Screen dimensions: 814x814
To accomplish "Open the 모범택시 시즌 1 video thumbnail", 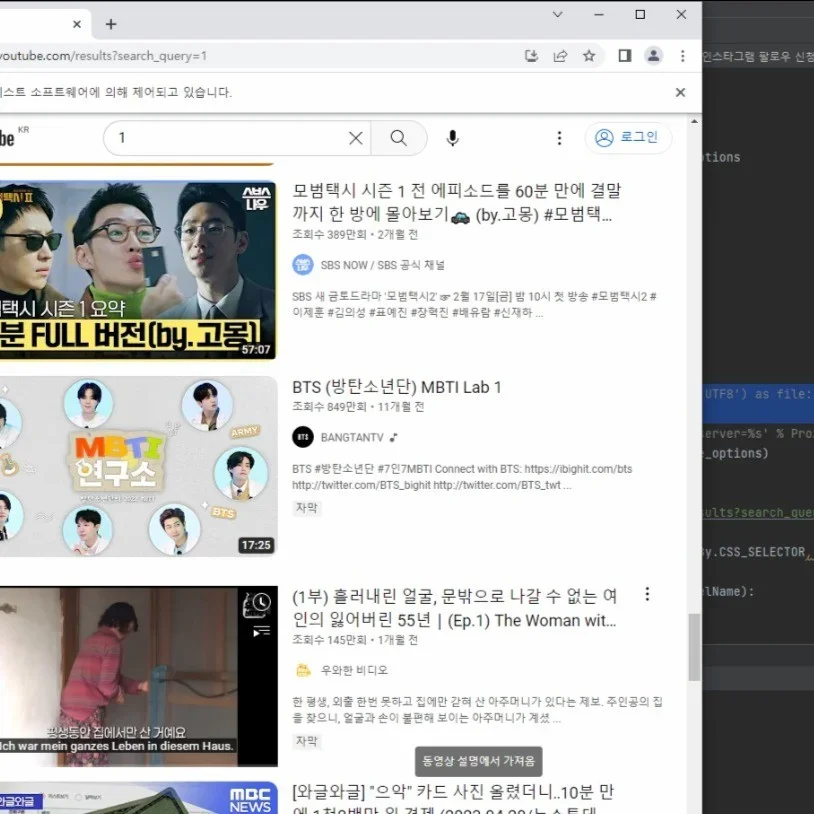I will coord(138,270).
